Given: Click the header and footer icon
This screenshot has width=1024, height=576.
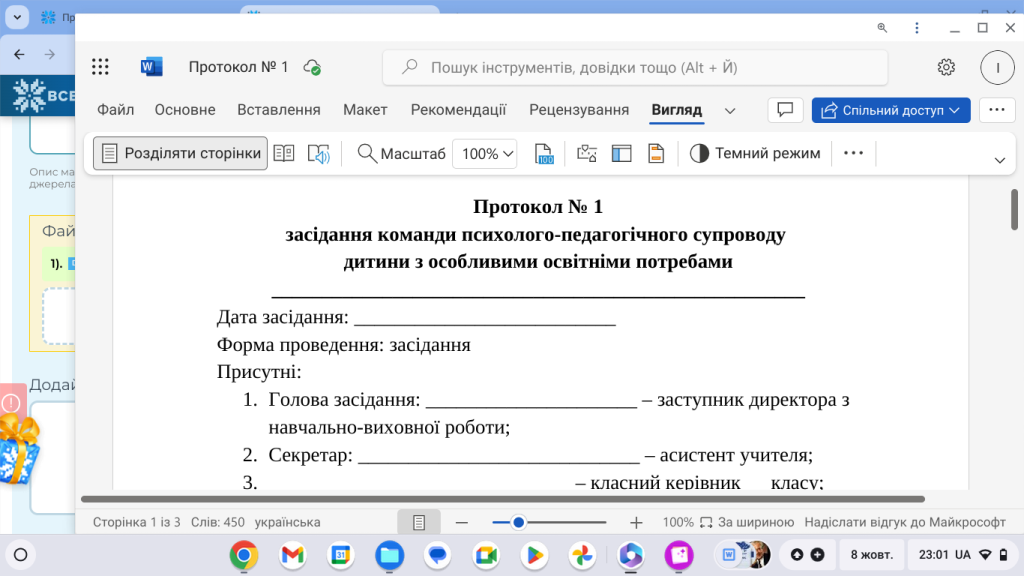Looking at the screenshot, I should pos(656,153).
